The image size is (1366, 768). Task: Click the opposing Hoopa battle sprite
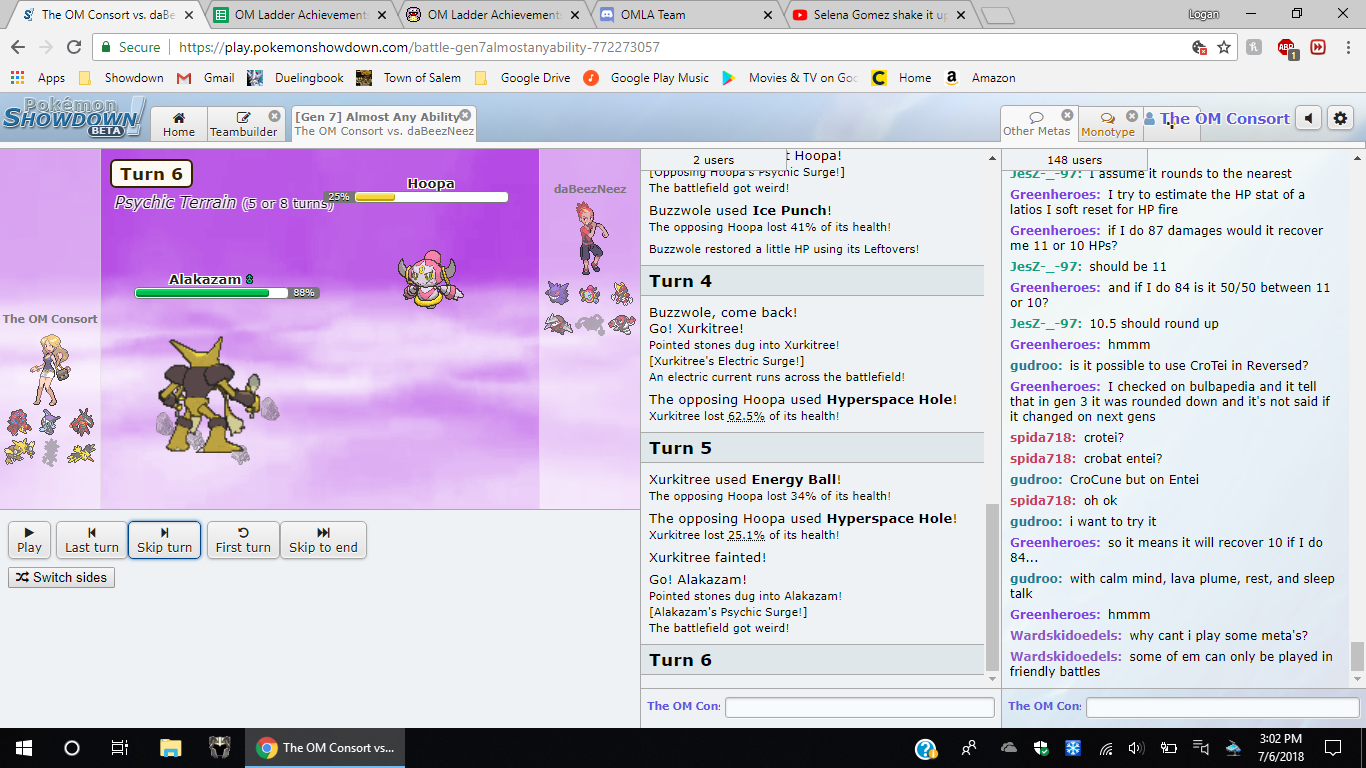pyautogui.click(x=429, y=278)
